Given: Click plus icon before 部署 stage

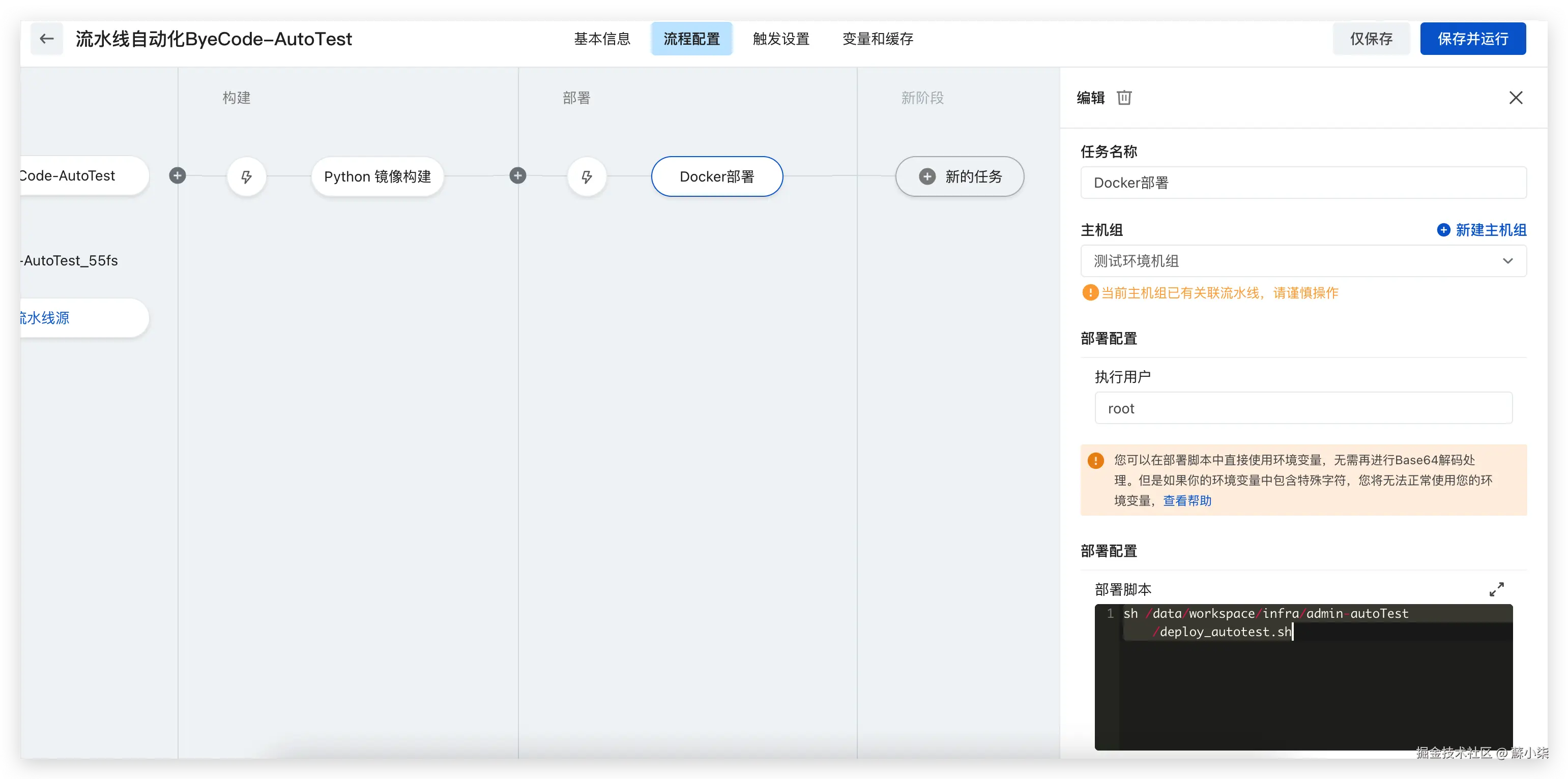Looking at the screenshot, I should [517, 176].
